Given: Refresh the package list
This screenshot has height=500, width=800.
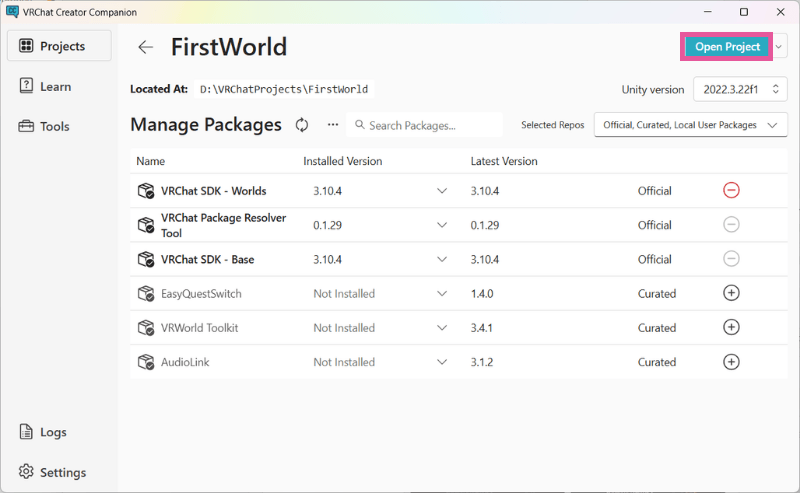Looking at the screenshot, I should 302,125.
